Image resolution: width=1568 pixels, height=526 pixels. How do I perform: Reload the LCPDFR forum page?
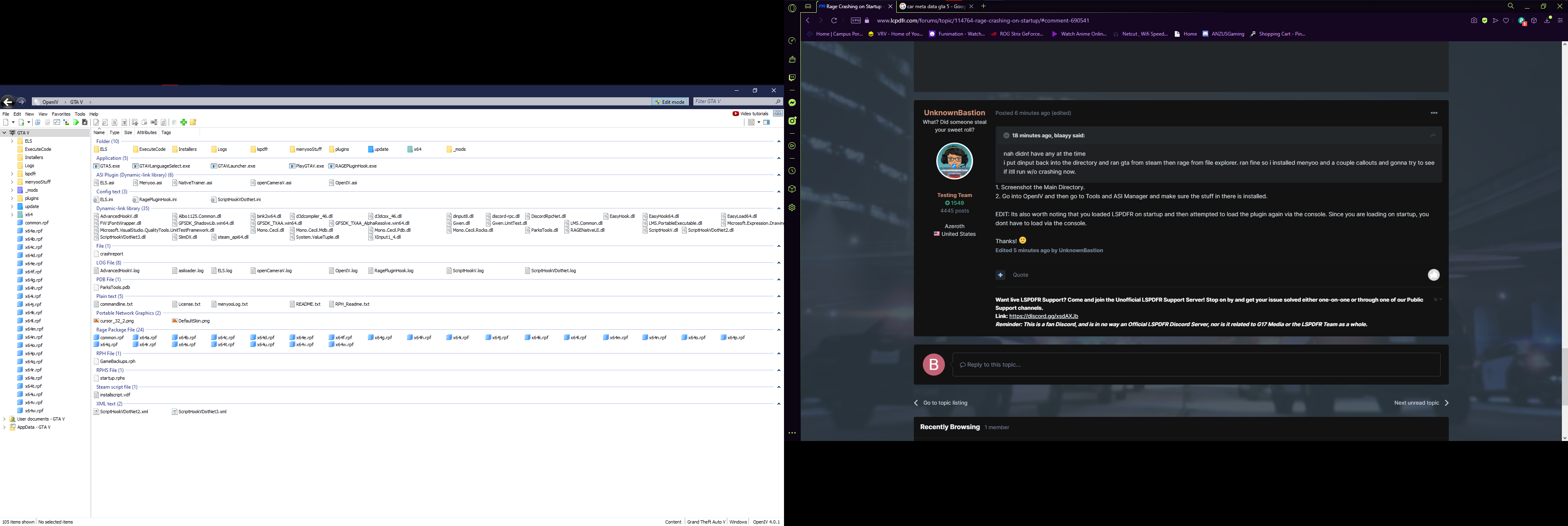click(834, 21)
